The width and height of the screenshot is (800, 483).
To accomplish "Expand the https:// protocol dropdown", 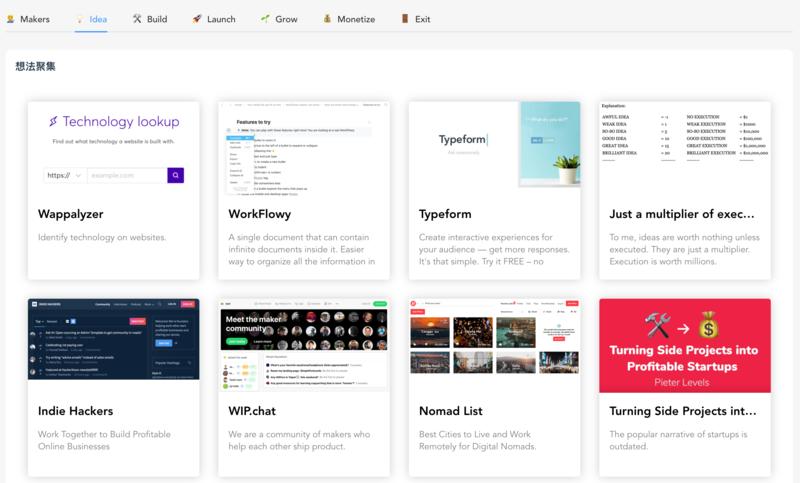I will (64, 175).
